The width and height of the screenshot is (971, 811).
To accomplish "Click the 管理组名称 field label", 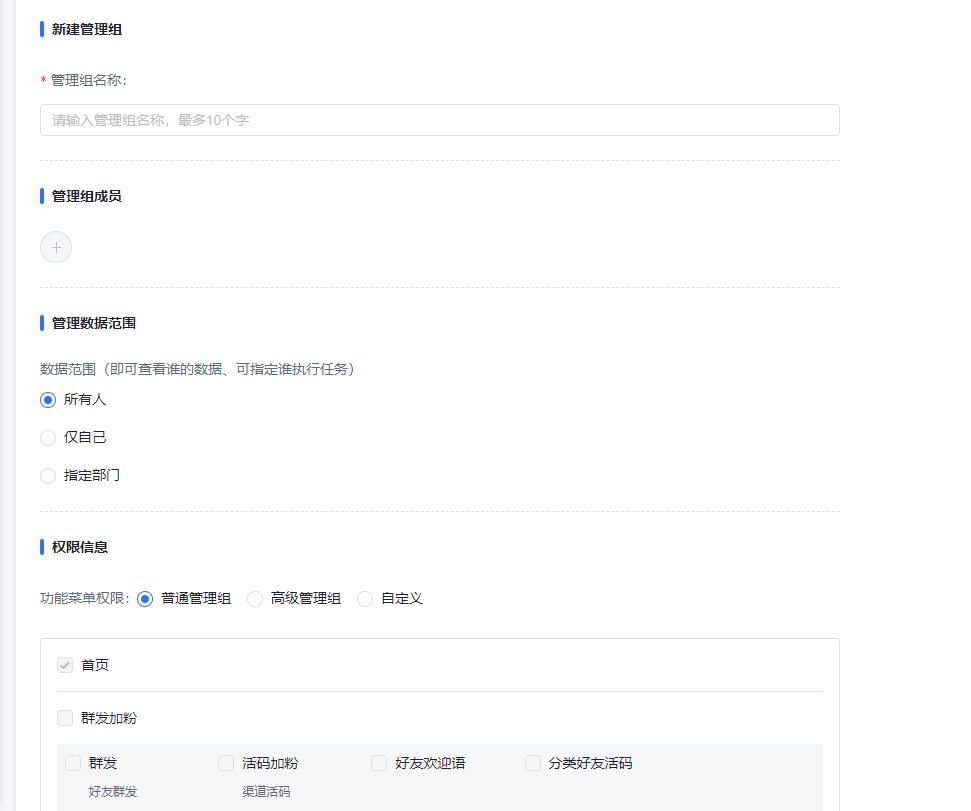I will tap(88, 80).
